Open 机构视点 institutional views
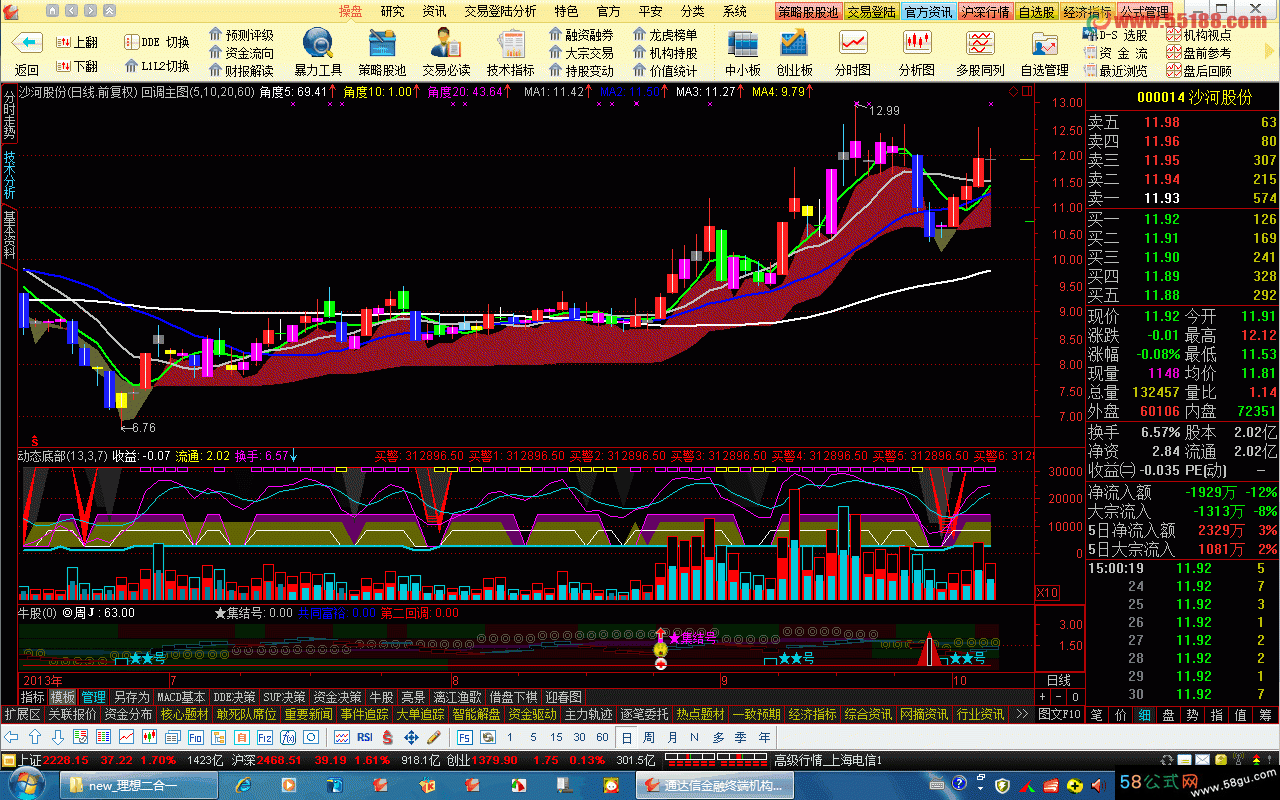 tap(1200, 35)
